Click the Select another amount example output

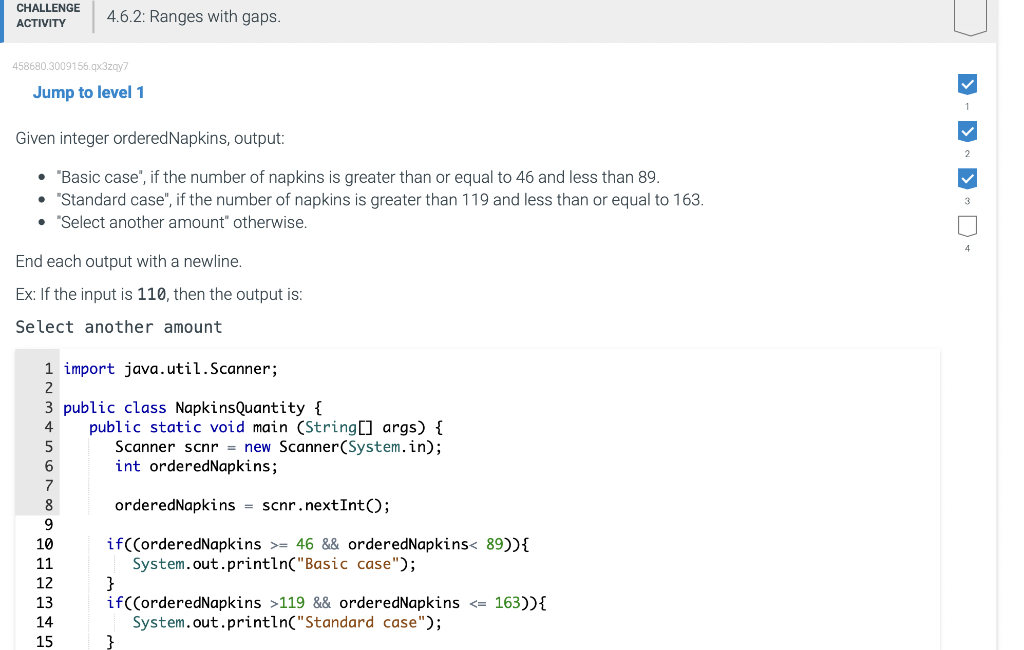pos(118,327)
